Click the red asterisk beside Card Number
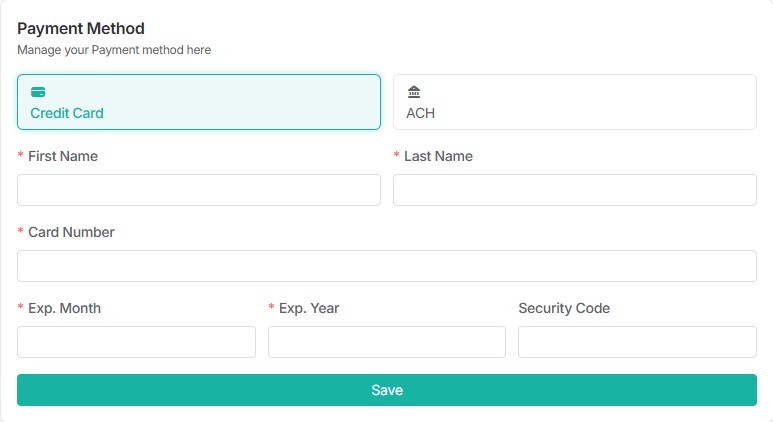The image size is (773, 422). tap(21, 233)
